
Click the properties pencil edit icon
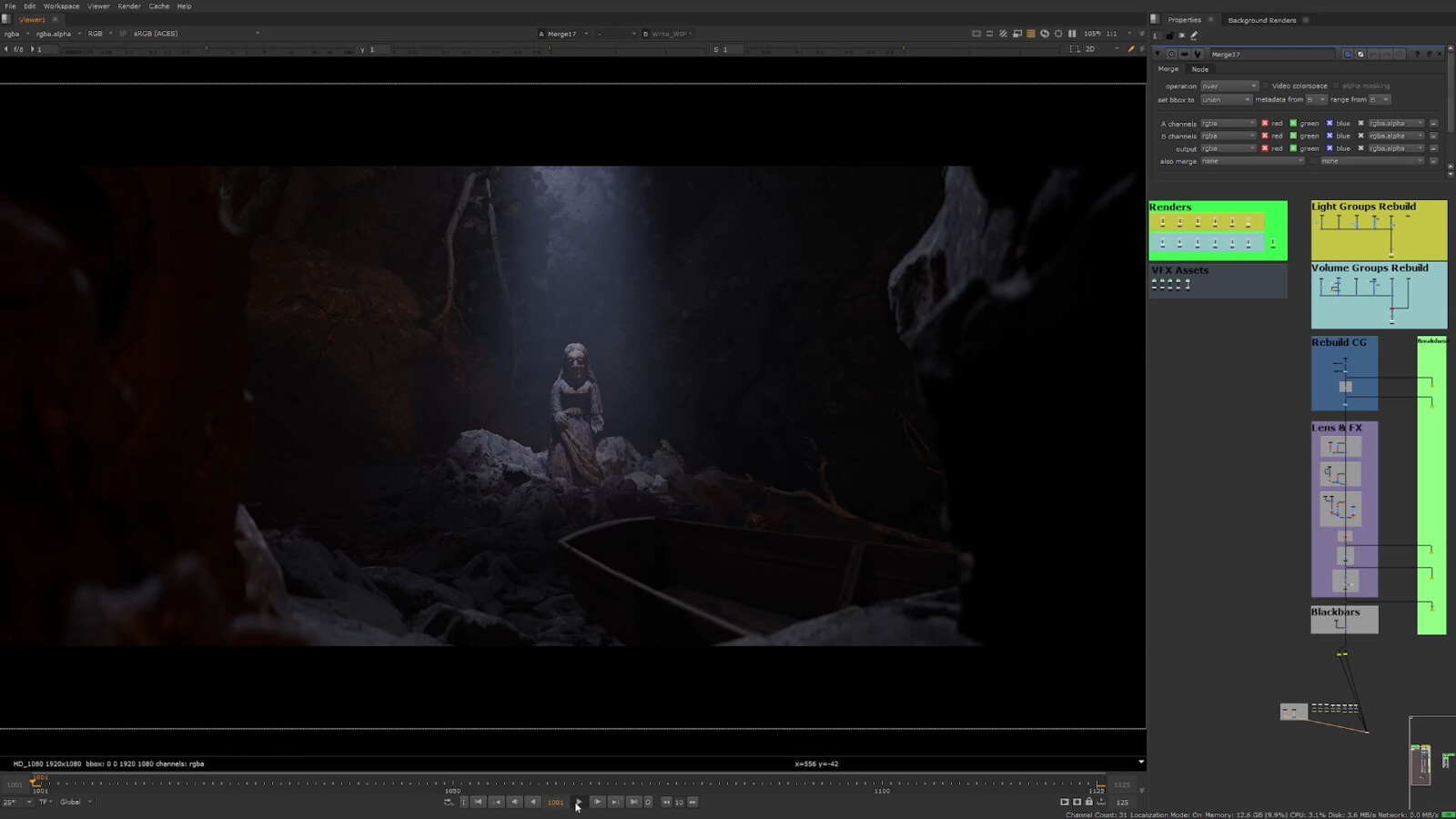pos(1194,35)
